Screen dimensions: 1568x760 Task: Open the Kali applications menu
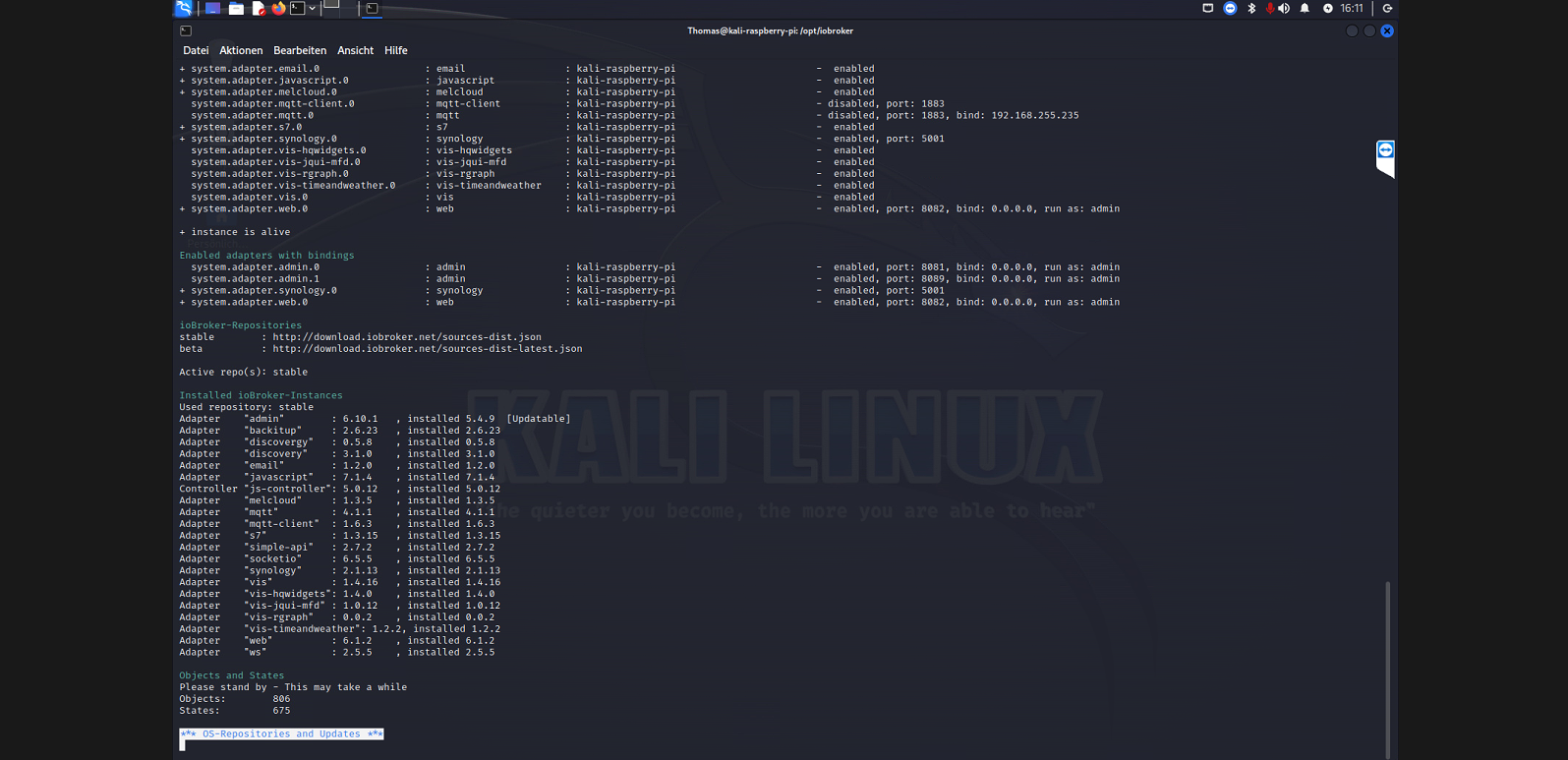(x=183, y=9)
